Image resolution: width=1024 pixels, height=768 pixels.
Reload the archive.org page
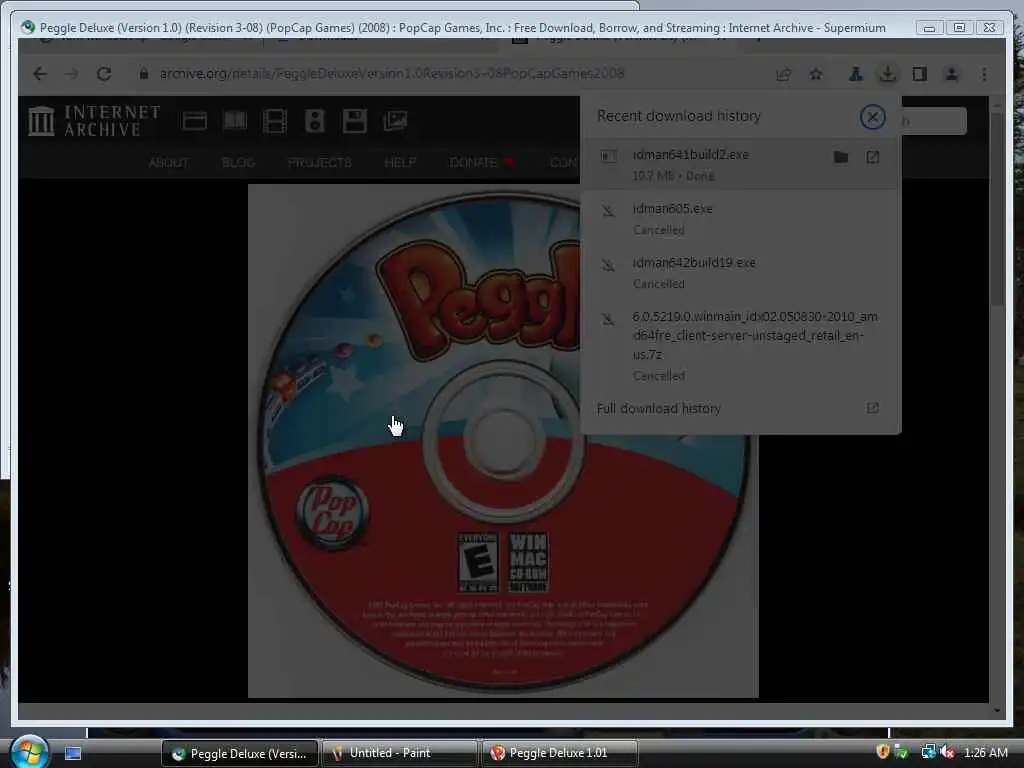[x=103, y=74]
